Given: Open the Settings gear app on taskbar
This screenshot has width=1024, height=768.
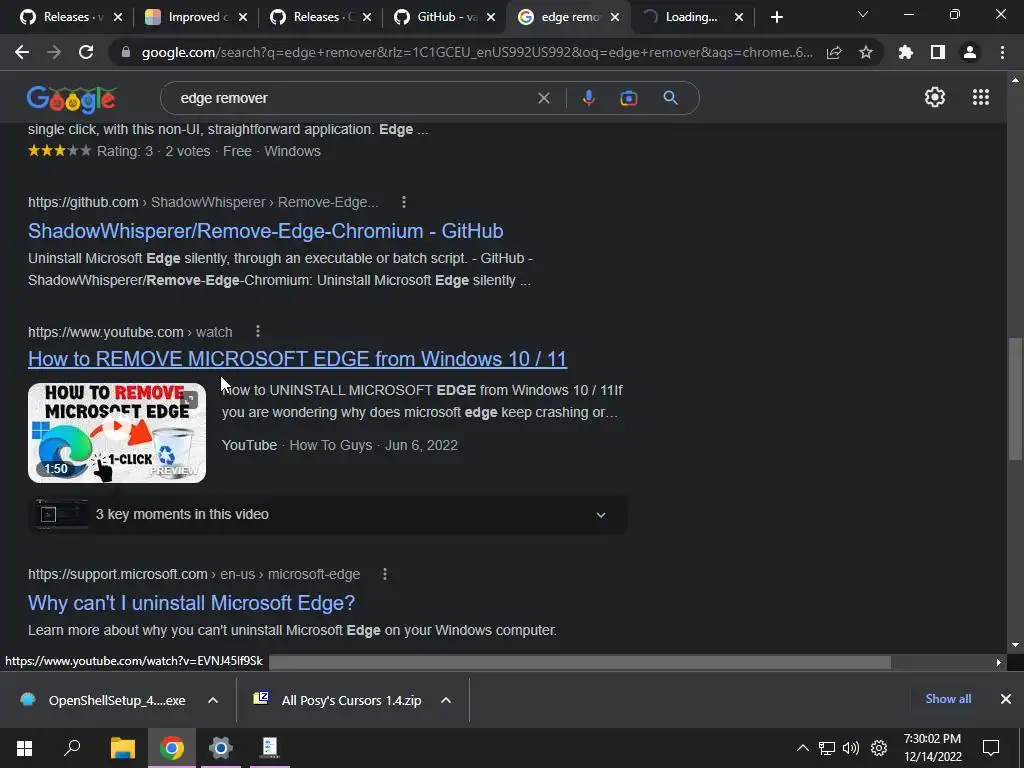Looking at the screenshot, I should tap(221, 748).
